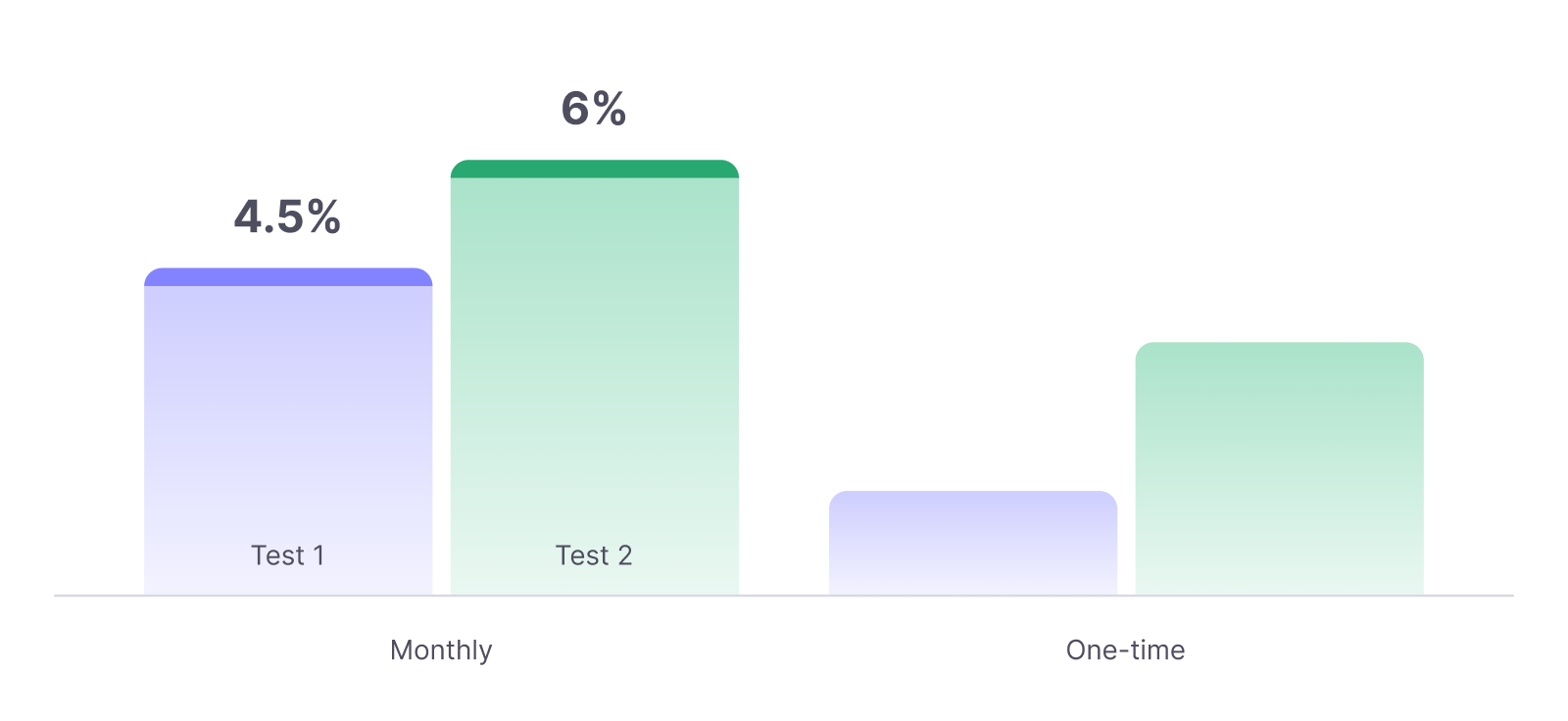Click the percent sign in 6%
The width and height of the screenshot is (1568, 721).
point(610,109)
